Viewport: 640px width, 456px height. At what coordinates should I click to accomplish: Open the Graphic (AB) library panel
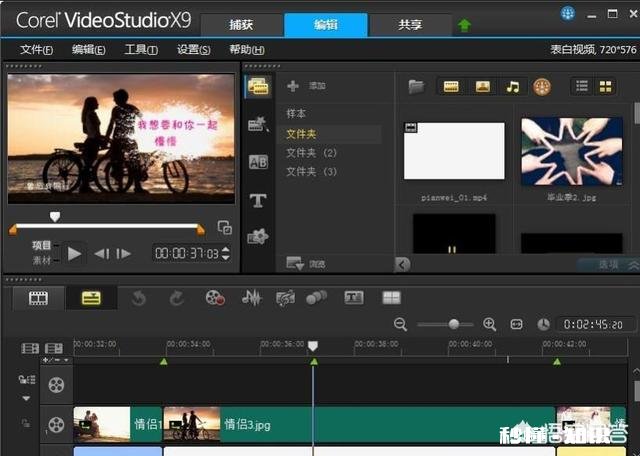pos(258,162)
